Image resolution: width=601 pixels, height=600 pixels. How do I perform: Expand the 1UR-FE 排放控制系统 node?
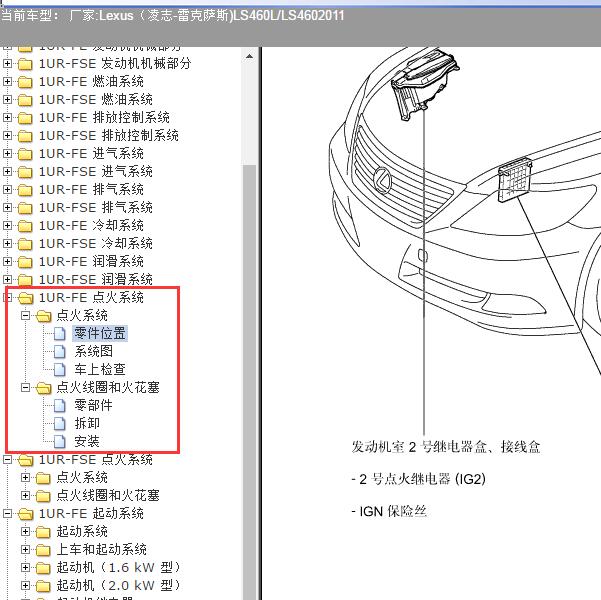(x=7, y=117)
